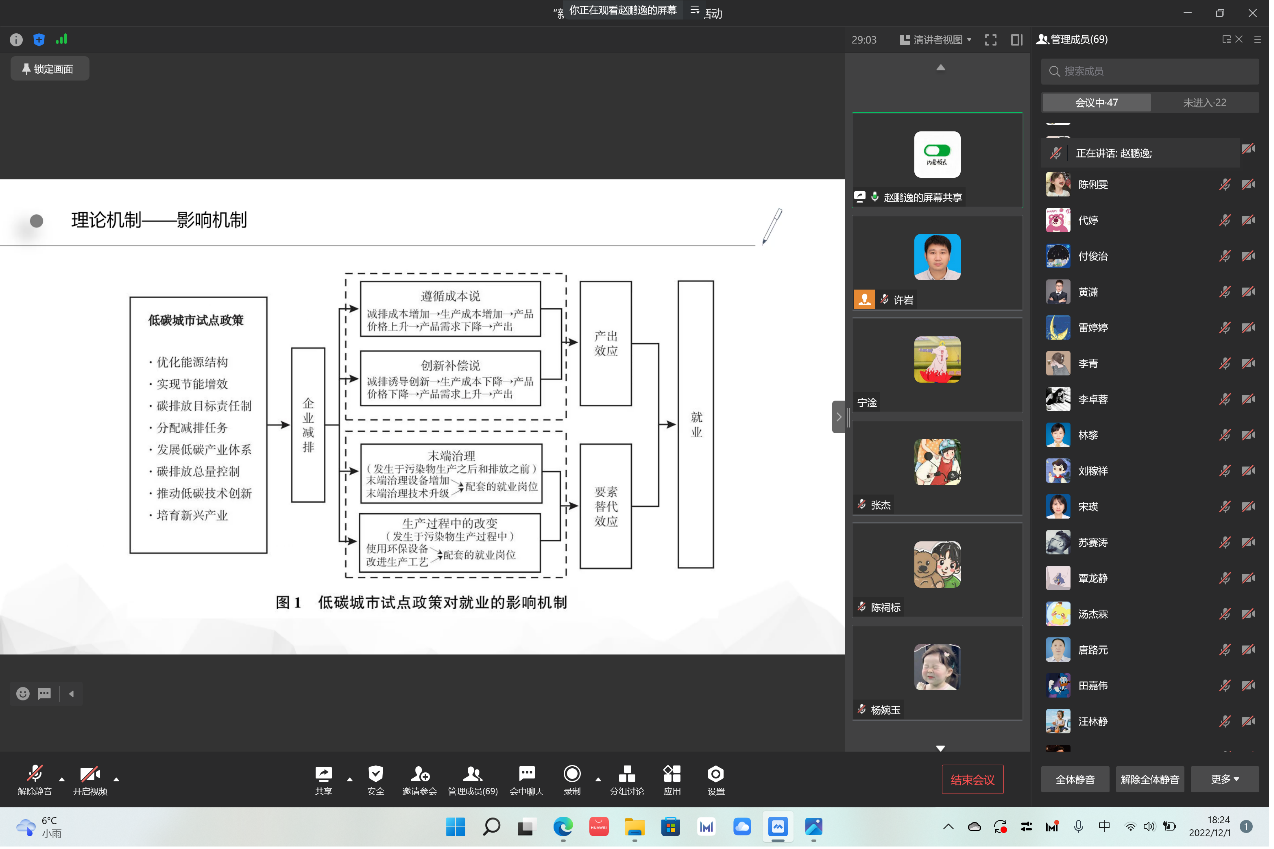Click the red 结束会议 button
Viewport: 1274px width, 849px height.
(x=972, y=780)
